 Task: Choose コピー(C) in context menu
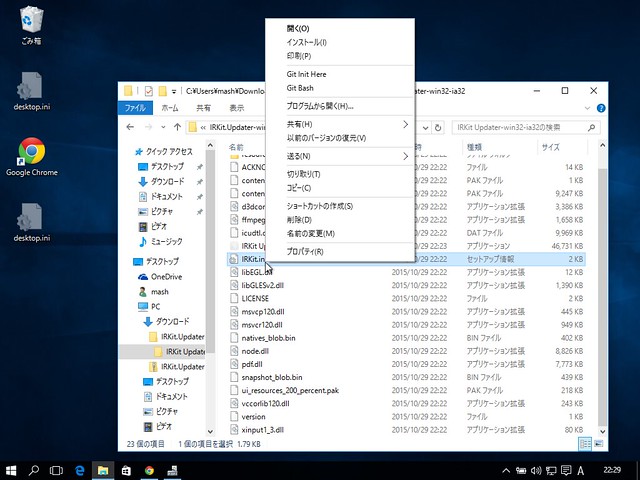(x=340, y=188)
